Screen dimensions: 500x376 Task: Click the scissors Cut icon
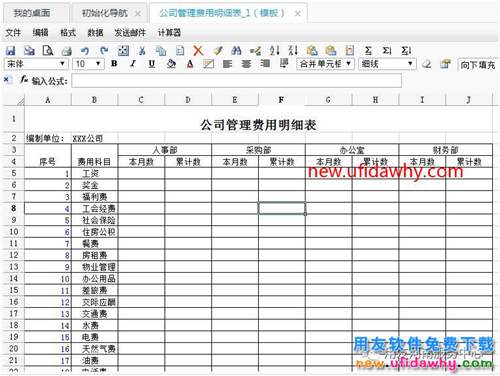142,51
